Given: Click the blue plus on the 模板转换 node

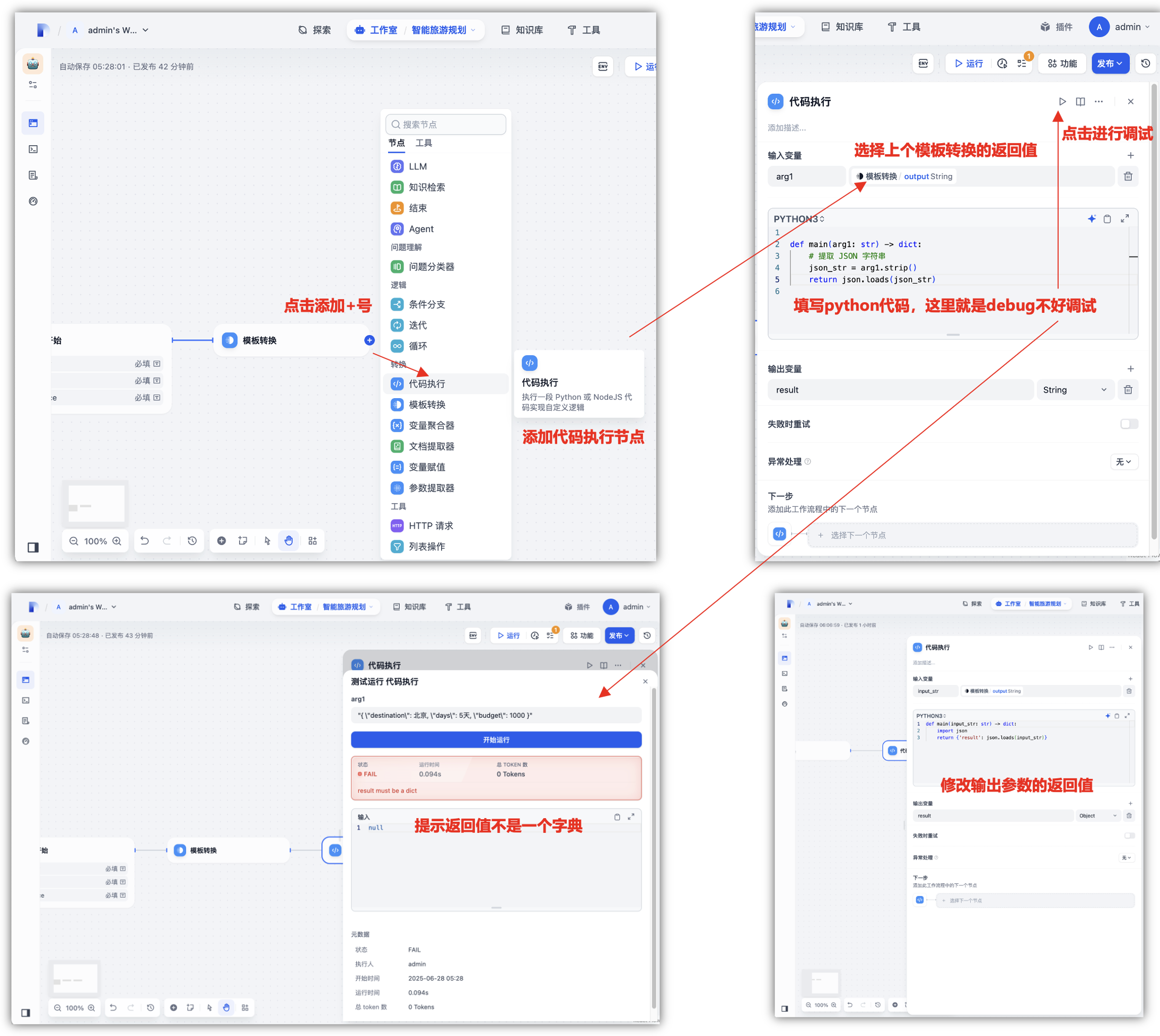Looking at the screenshot, I should coord(370,340).
